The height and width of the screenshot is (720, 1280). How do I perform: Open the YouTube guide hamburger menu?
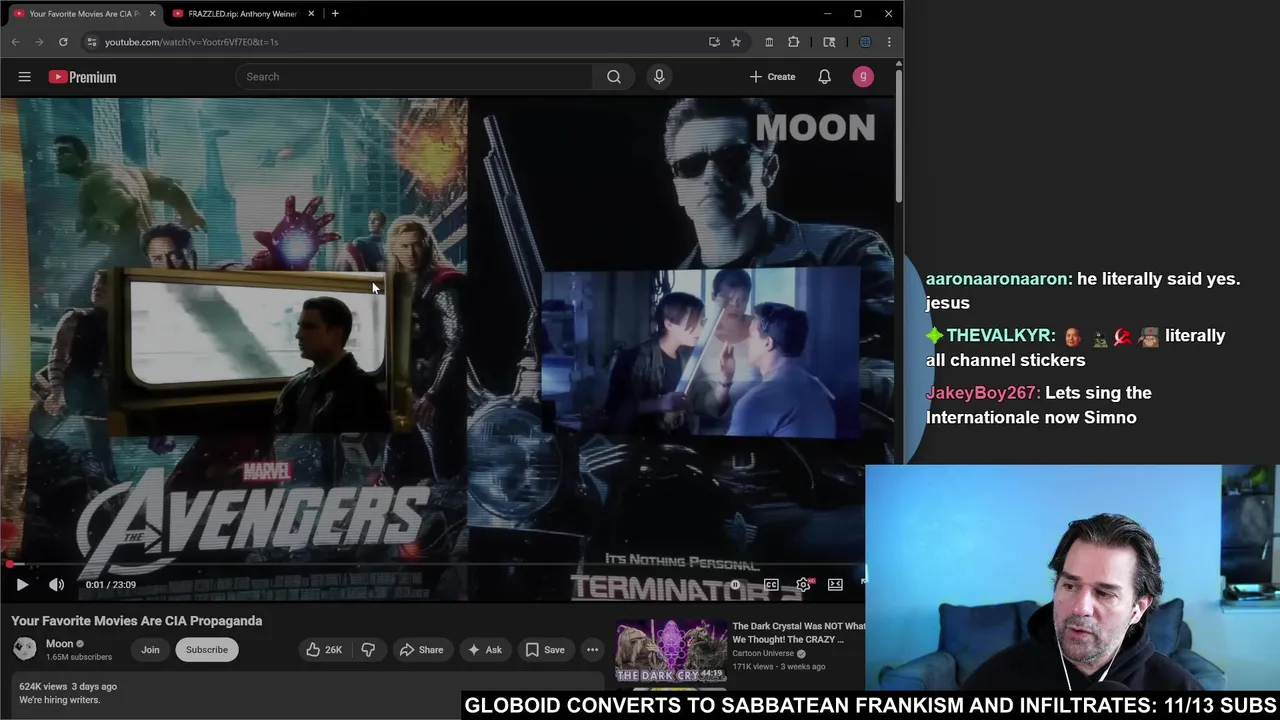[24, 77]
